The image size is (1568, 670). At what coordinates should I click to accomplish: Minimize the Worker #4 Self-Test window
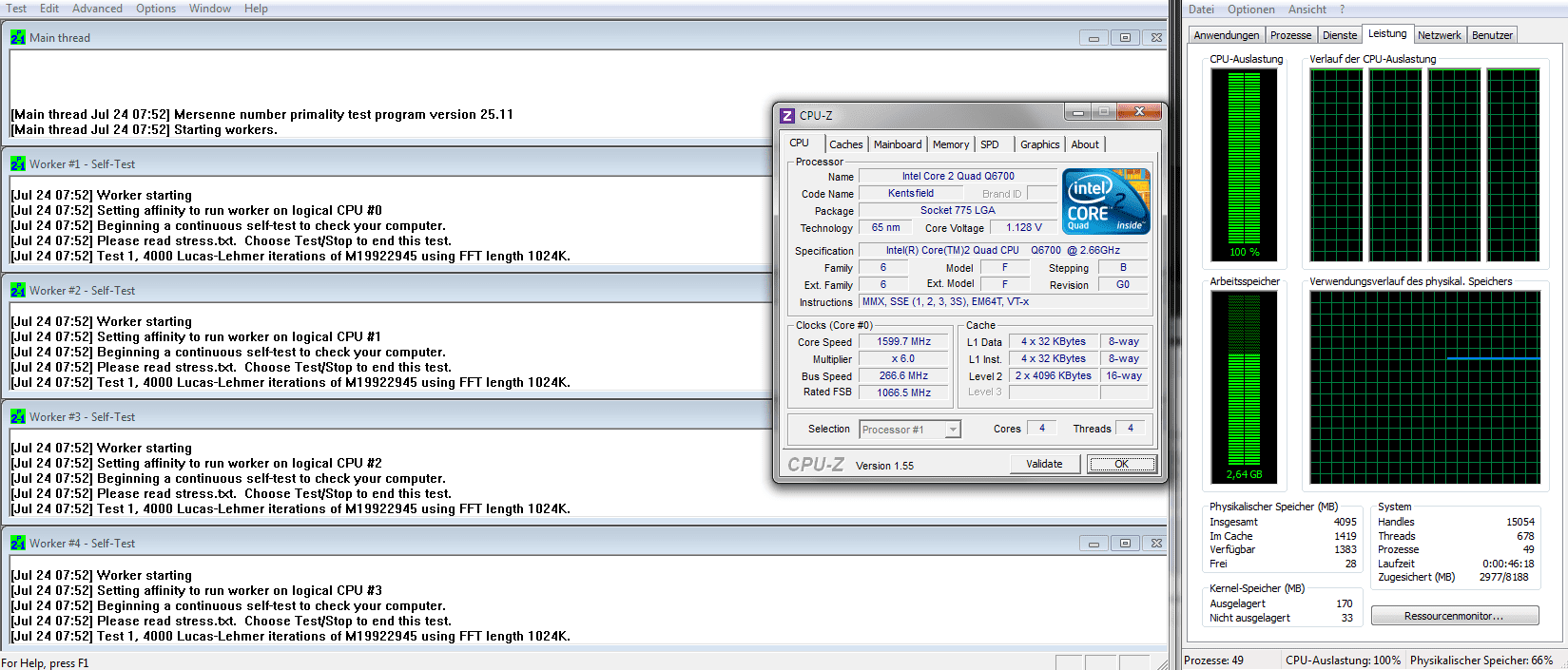[x=1094, y=544]
